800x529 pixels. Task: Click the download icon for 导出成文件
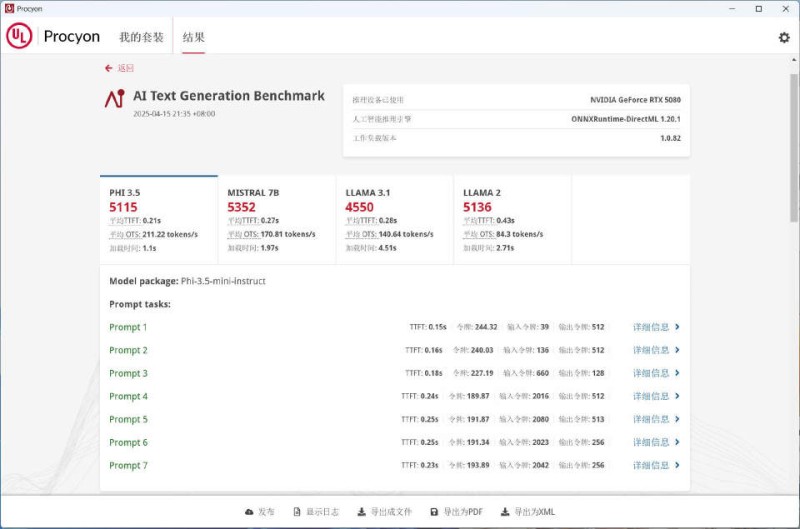[361, 511]
